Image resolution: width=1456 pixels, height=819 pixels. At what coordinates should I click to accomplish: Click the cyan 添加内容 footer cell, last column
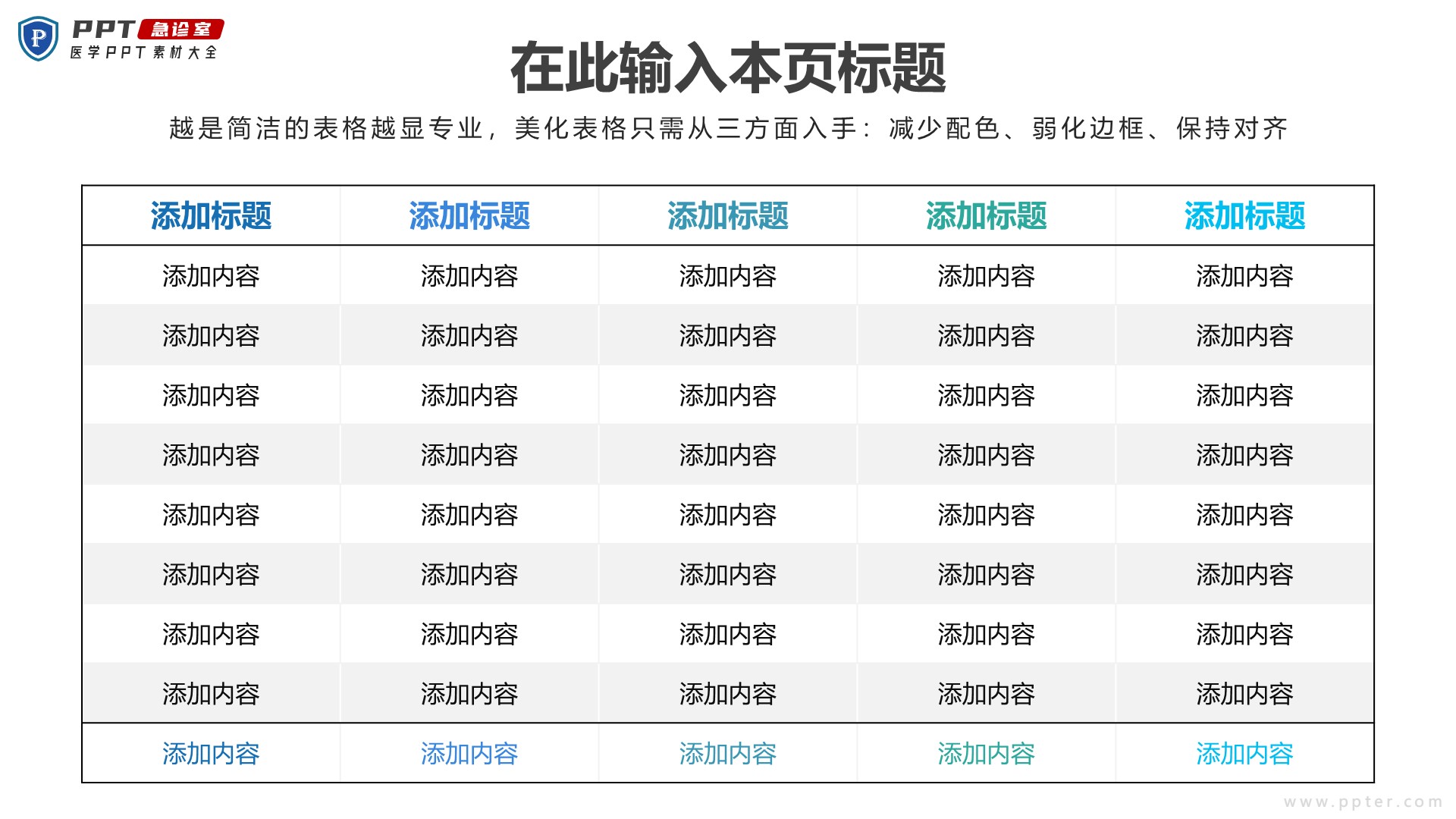pyautogui.click(x=1245, y=754)
